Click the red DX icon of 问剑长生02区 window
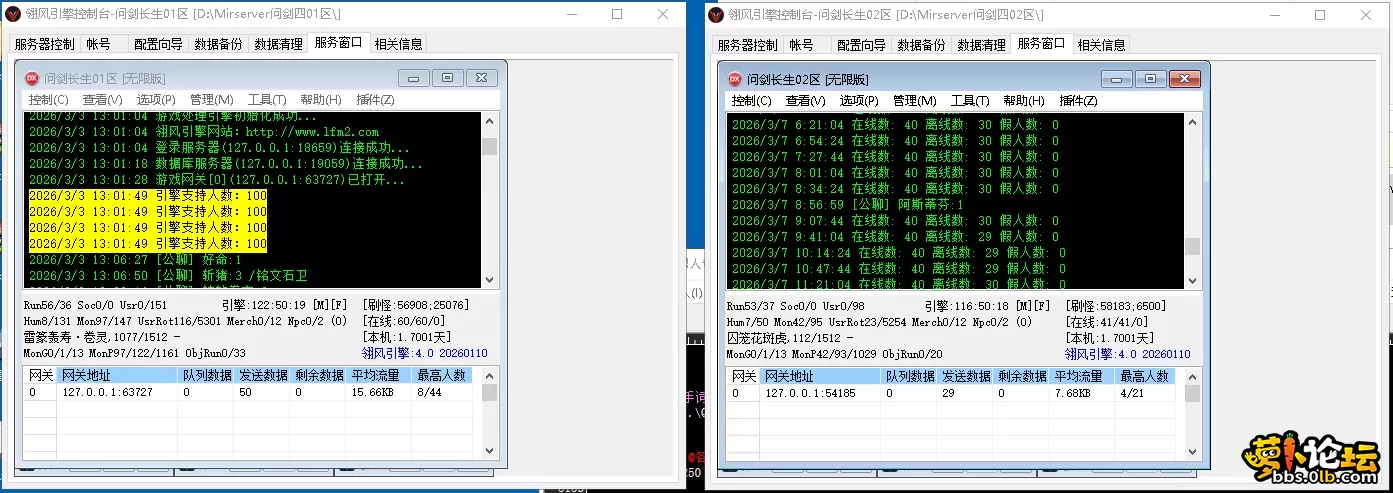1393x493 pixels. click(x=733, y=79)
